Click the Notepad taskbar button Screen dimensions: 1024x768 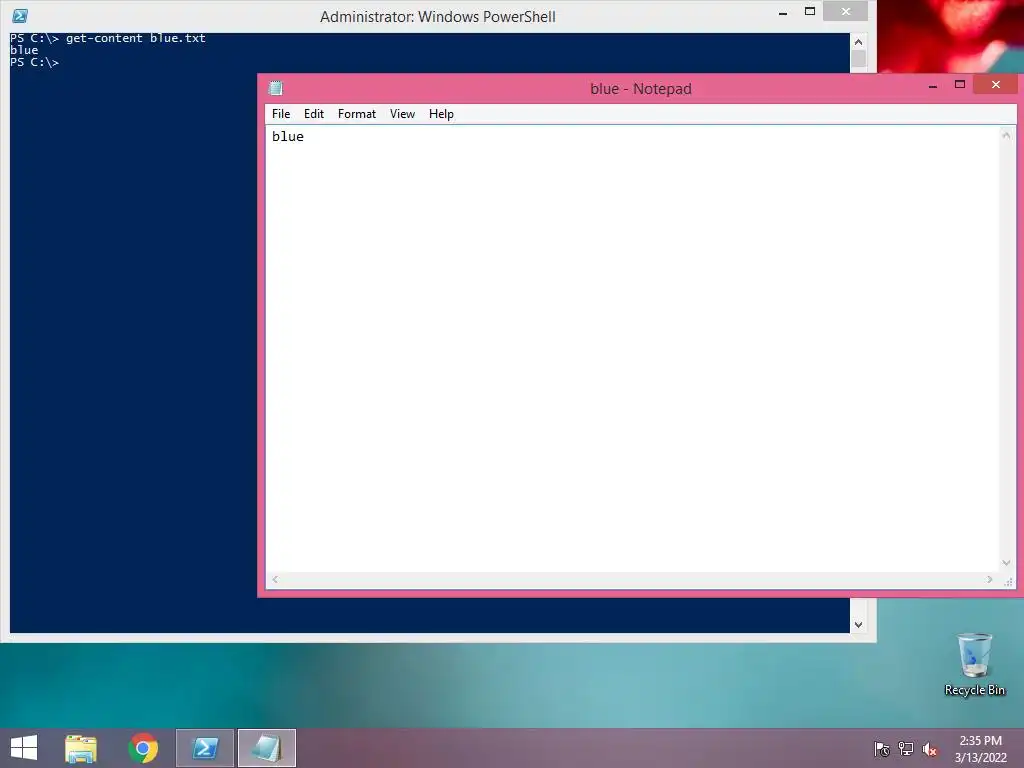(266, 748)
